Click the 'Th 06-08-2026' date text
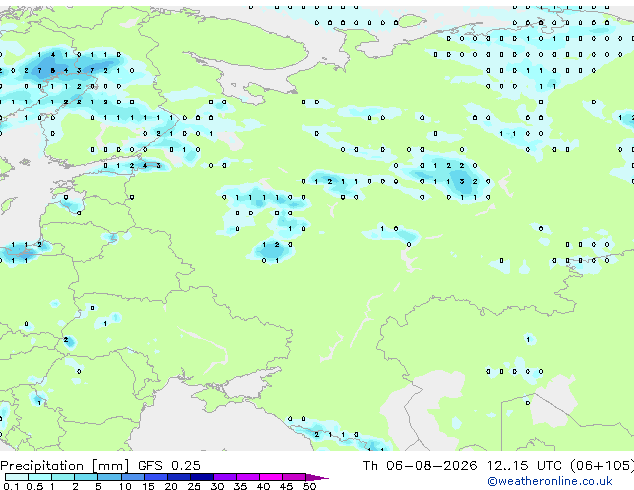 (x=420, y=465)
